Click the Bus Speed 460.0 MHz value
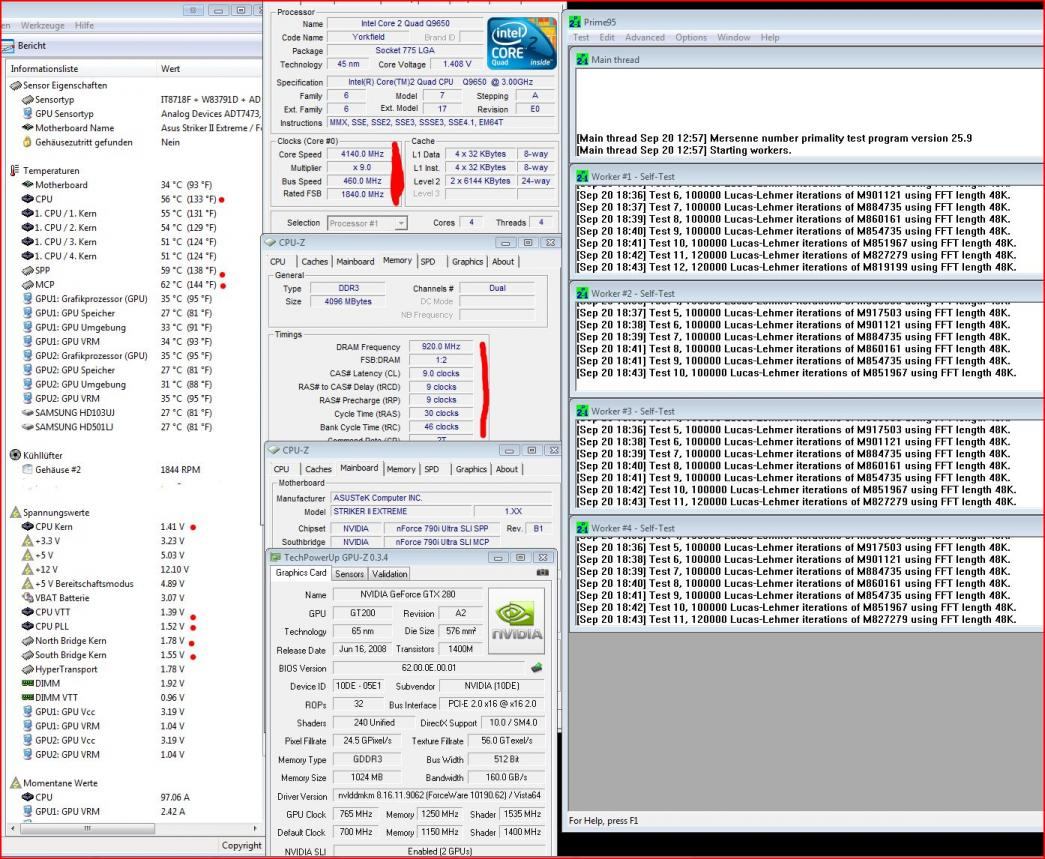Image resolution: width=1045 pixels, height=859 pixels. [362, 181]
